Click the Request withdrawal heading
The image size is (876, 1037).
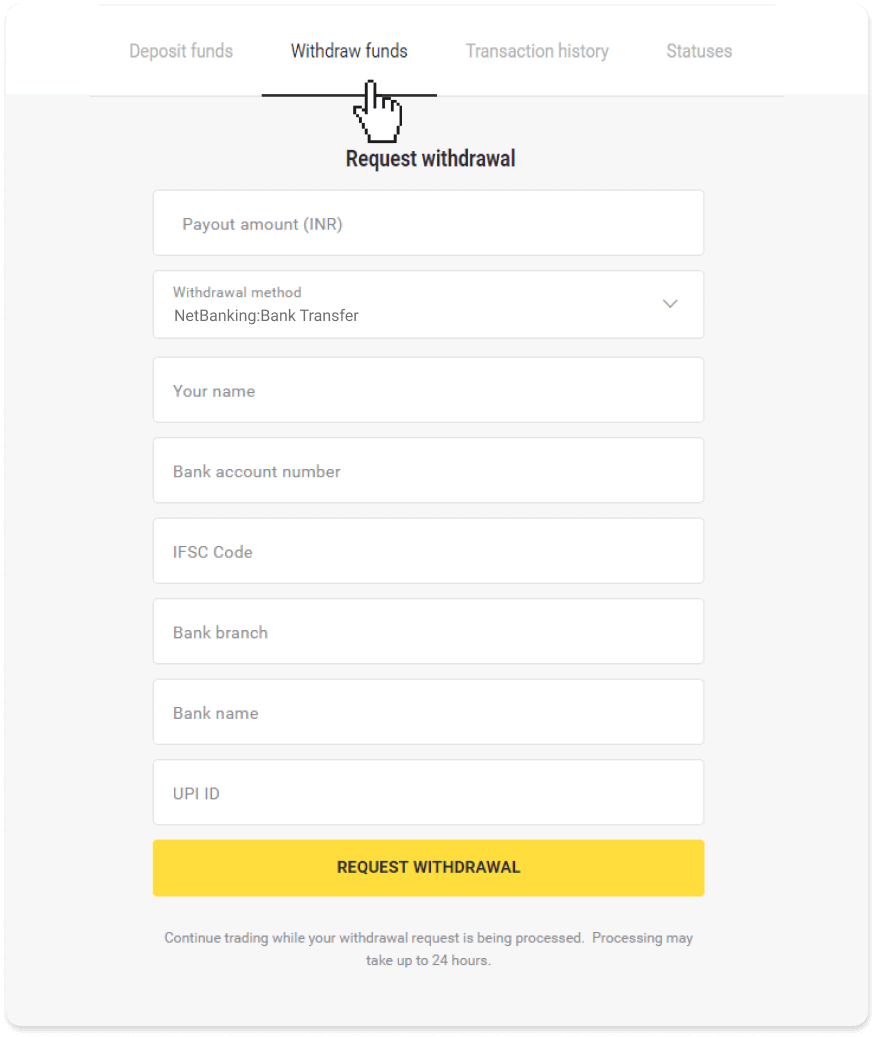pyautogui.click(x=428, y=158)
